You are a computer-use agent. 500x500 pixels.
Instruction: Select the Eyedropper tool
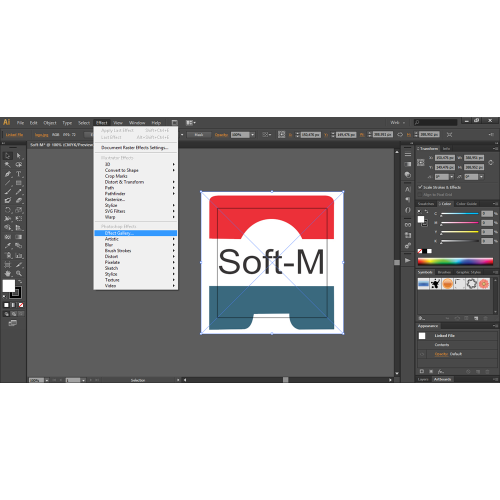point(8,246)
